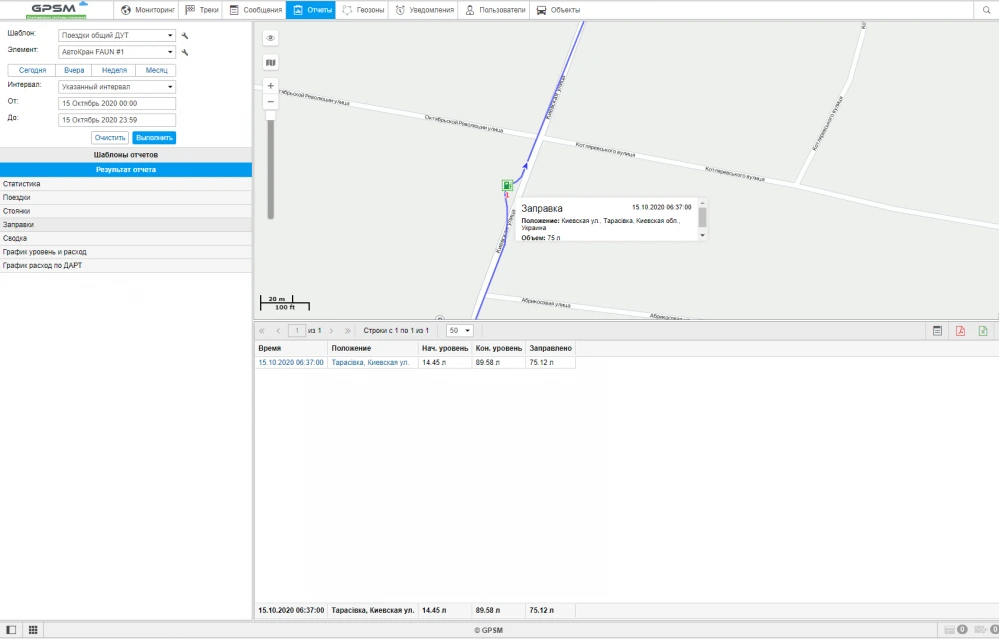1000x640 pixels.
Task: Toggle the grid view icon in footer
Action: 33,630
